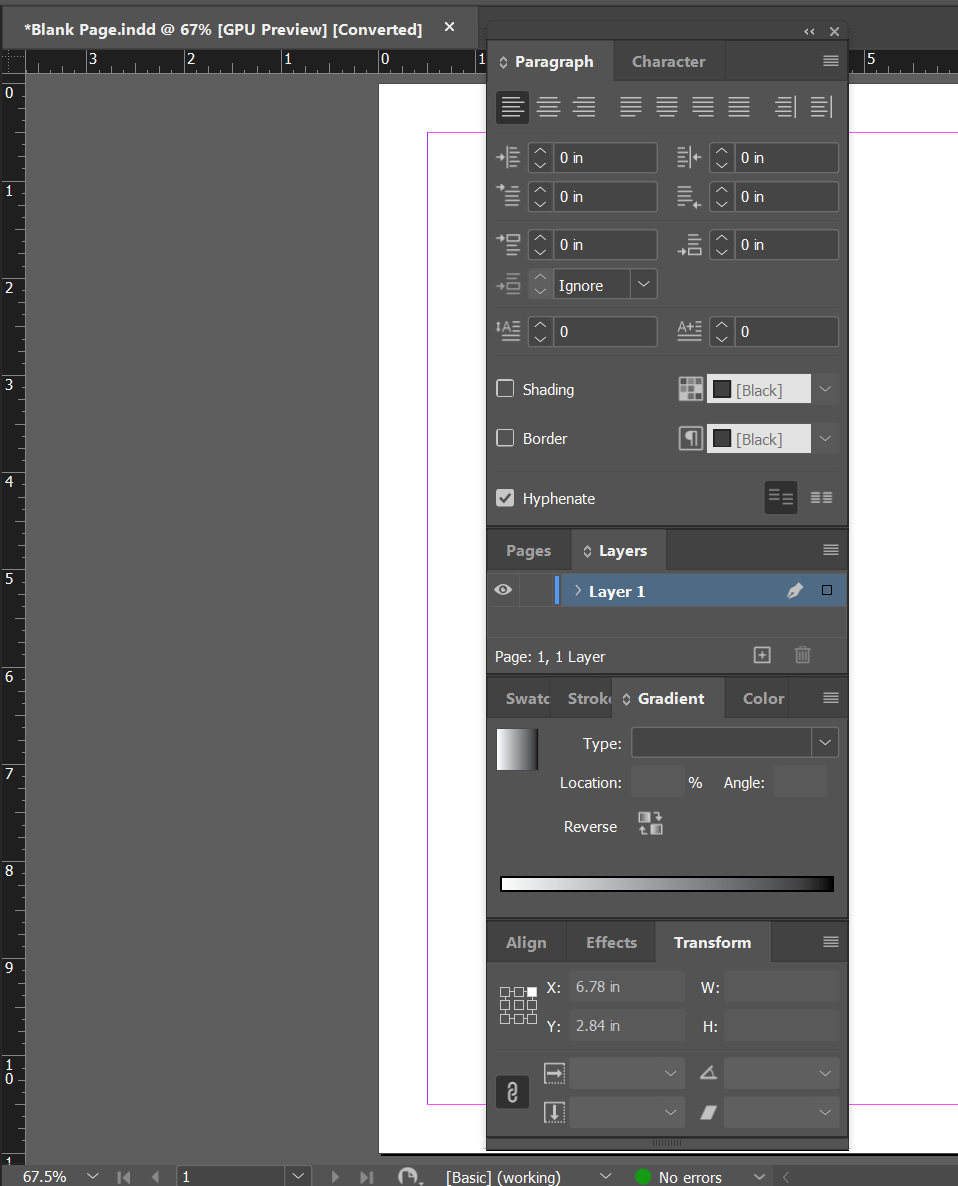The height and width of the screenshot is (1186, 958).
Task: Switch to Character tab
Action: [x=668, y=61]
